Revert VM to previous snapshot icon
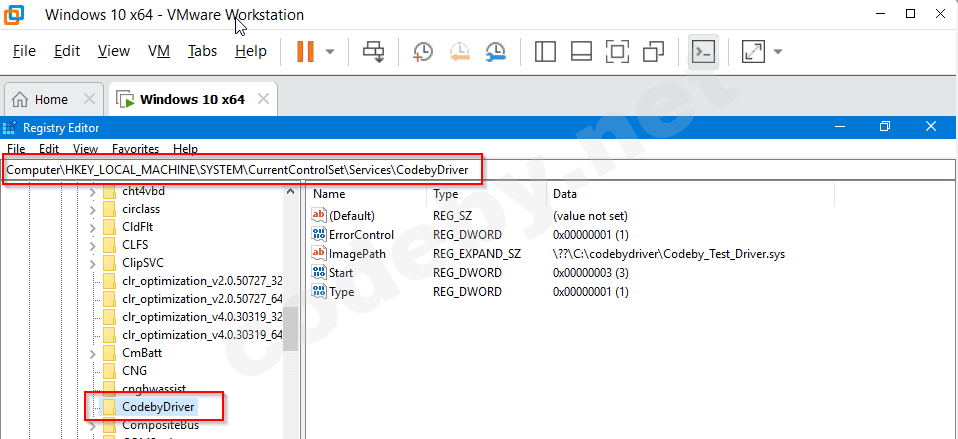Viewport: 958px width, 439px height. tap(459, 51)
